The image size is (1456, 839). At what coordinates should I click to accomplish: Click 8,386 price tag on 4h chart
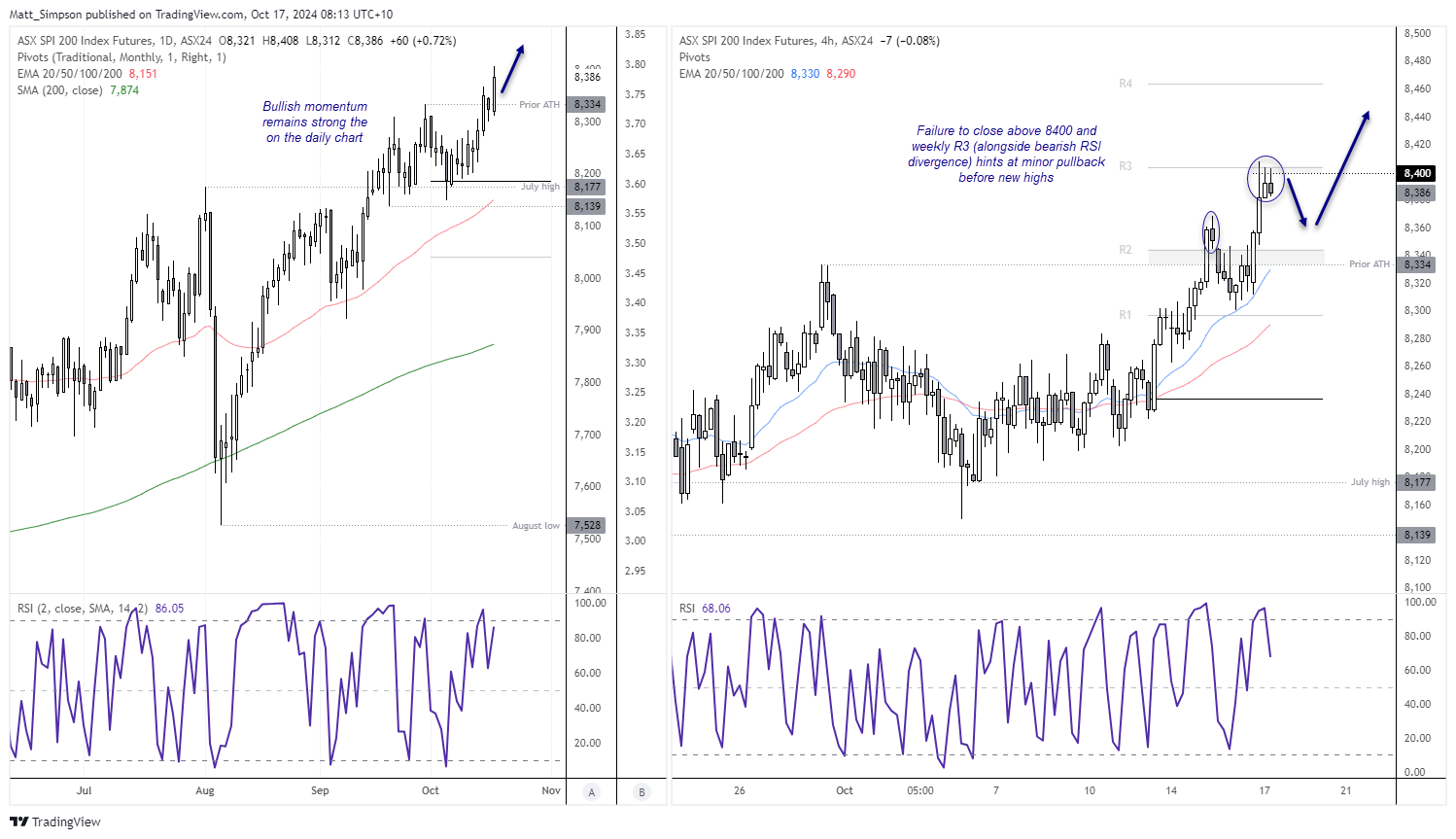pos(1417,193)
